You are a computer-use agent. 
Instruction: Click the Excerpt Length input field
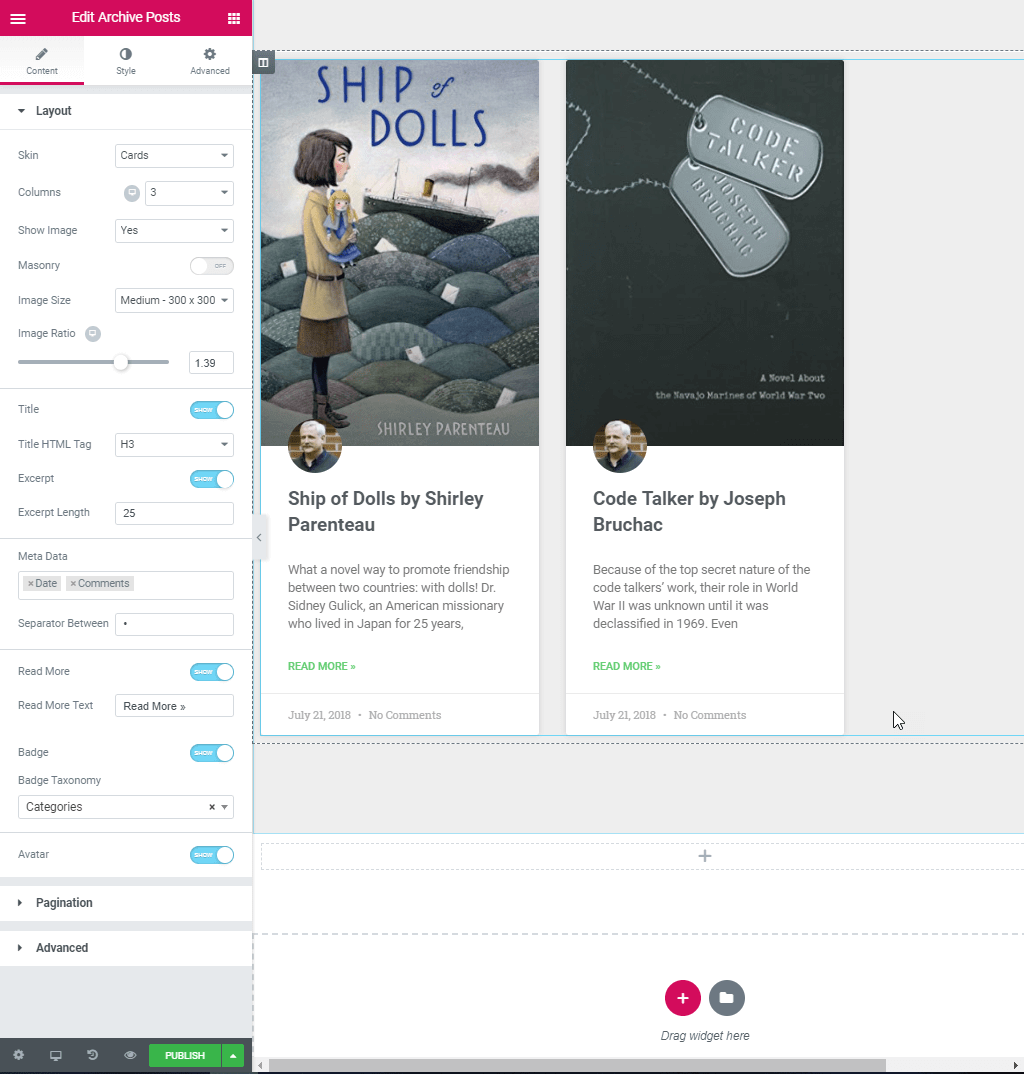coord(174,513)
